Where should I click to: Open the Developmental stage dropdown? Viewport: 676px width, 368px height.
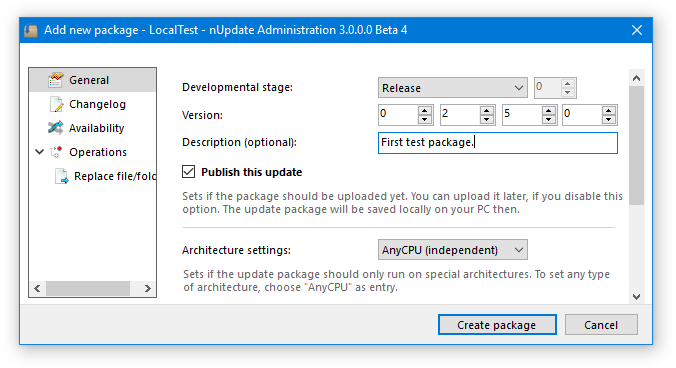click(x=453, y=88)
